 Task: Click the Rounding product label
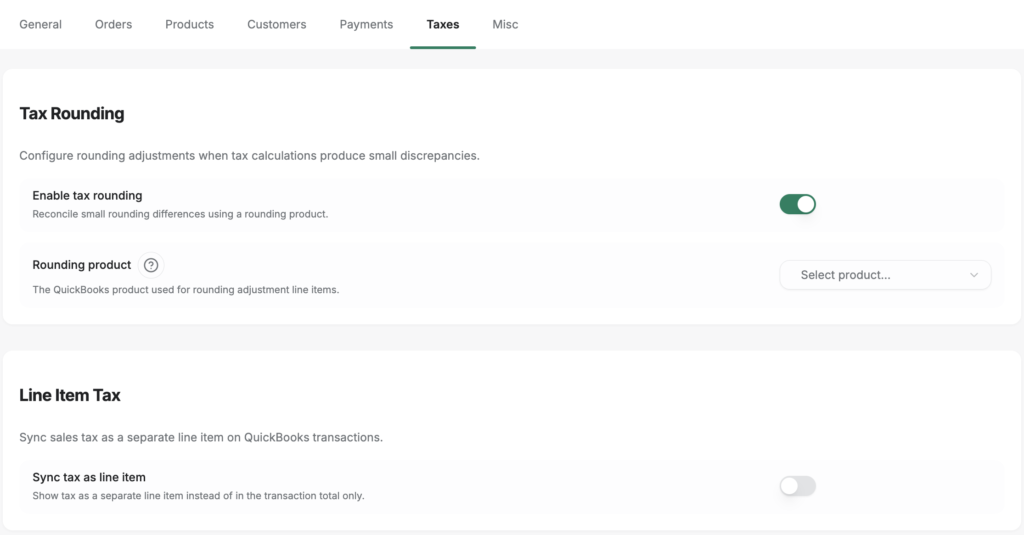[x=82, y=265]
